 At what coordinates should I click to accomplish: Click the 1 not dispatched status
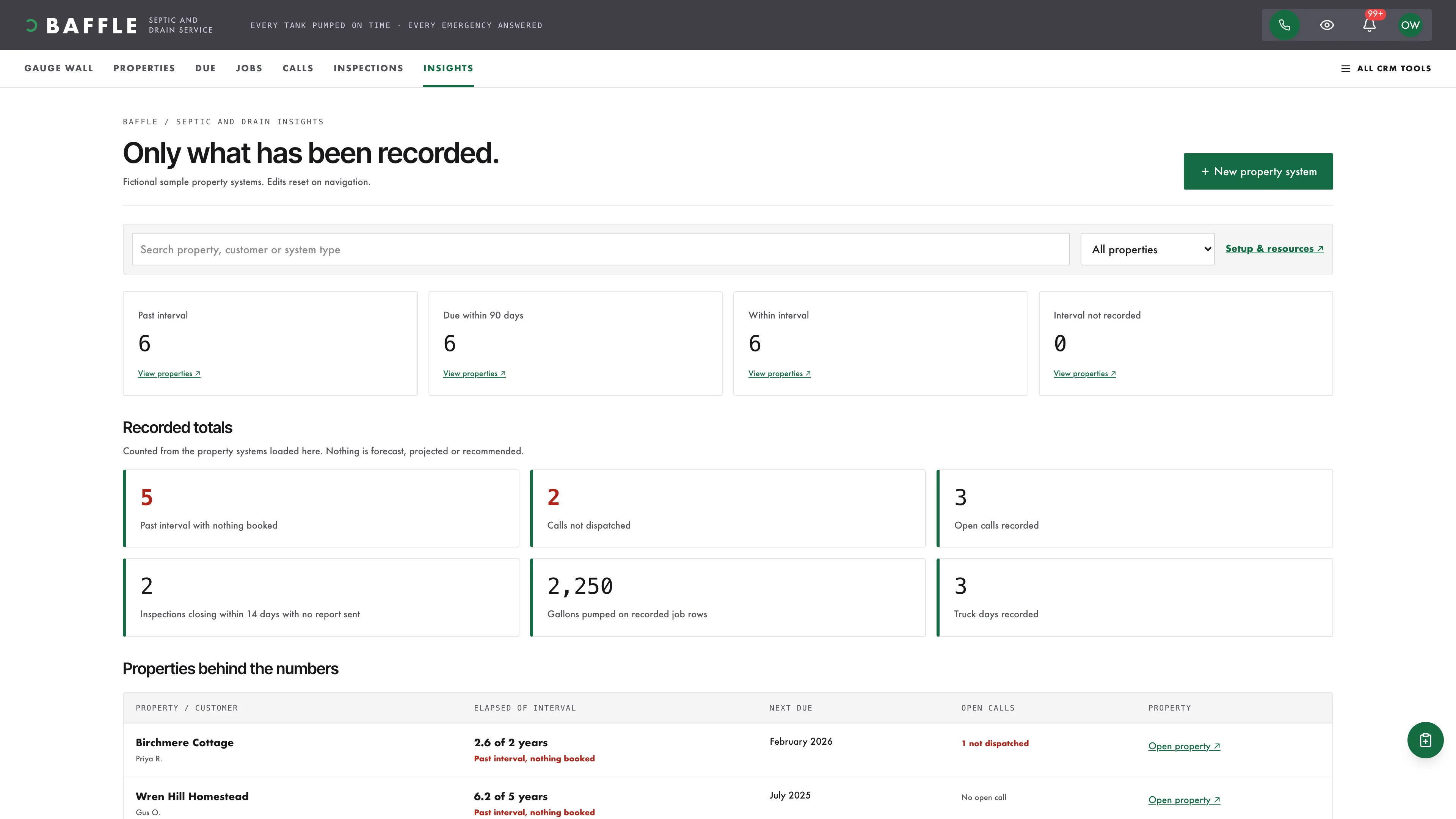click(x=995, y=743)
